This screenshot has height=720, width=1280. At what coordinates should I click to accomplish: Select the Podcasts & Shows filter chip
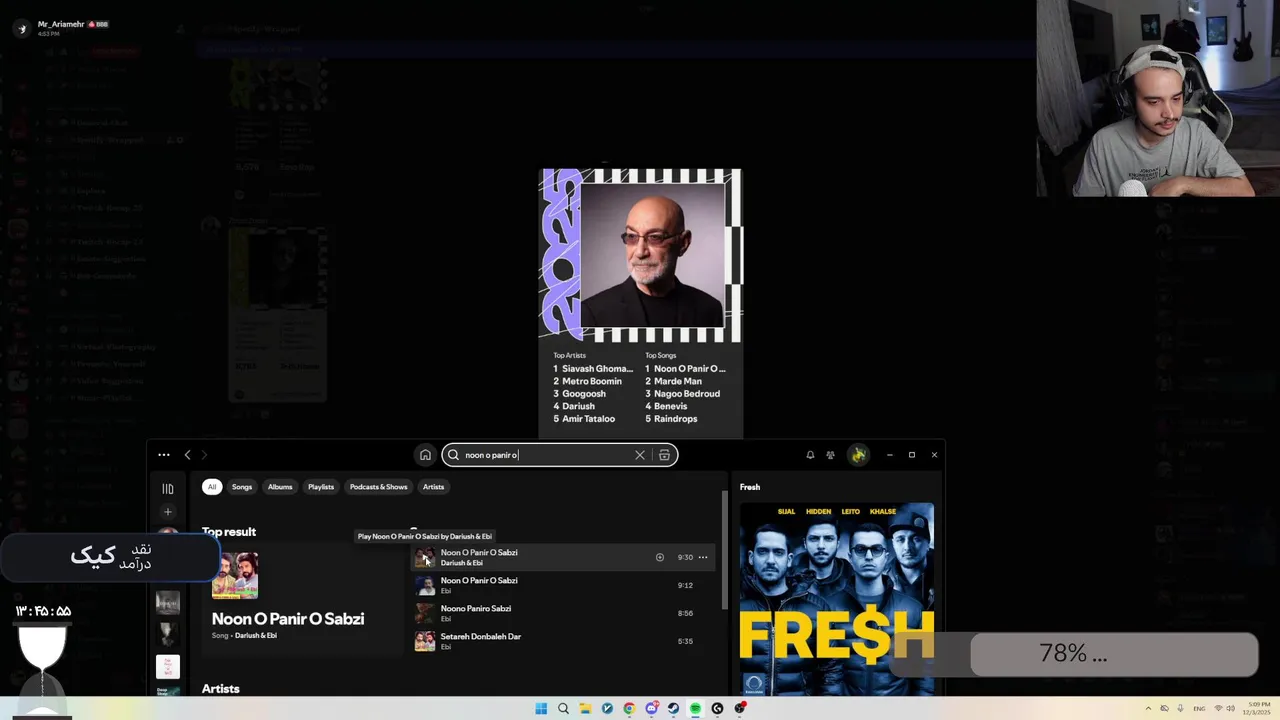(379, 487)
